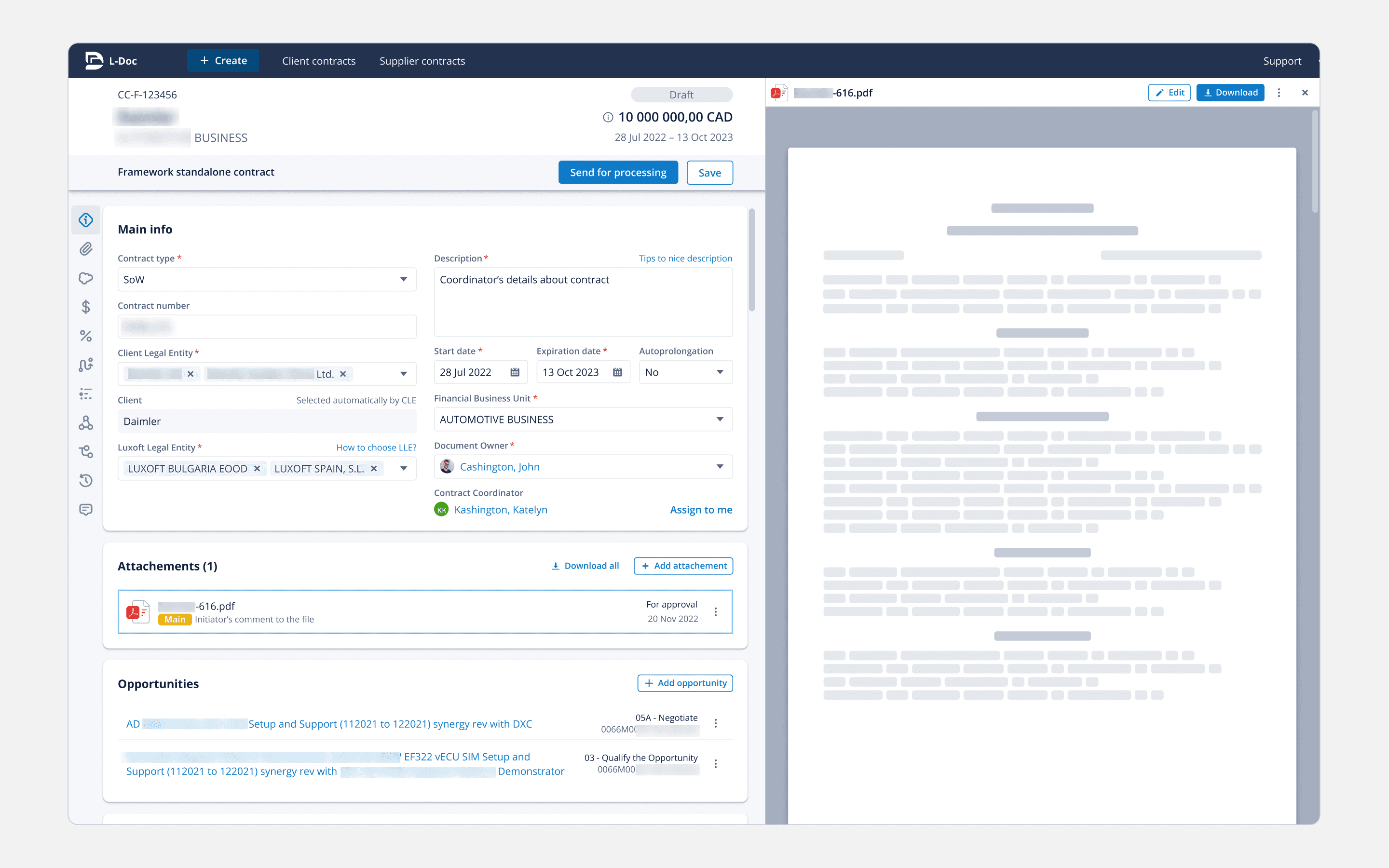This screenshot has height=868, width=1389.
Task: Go to Supplier contracts menu item
Action: [x=422, y=61]
